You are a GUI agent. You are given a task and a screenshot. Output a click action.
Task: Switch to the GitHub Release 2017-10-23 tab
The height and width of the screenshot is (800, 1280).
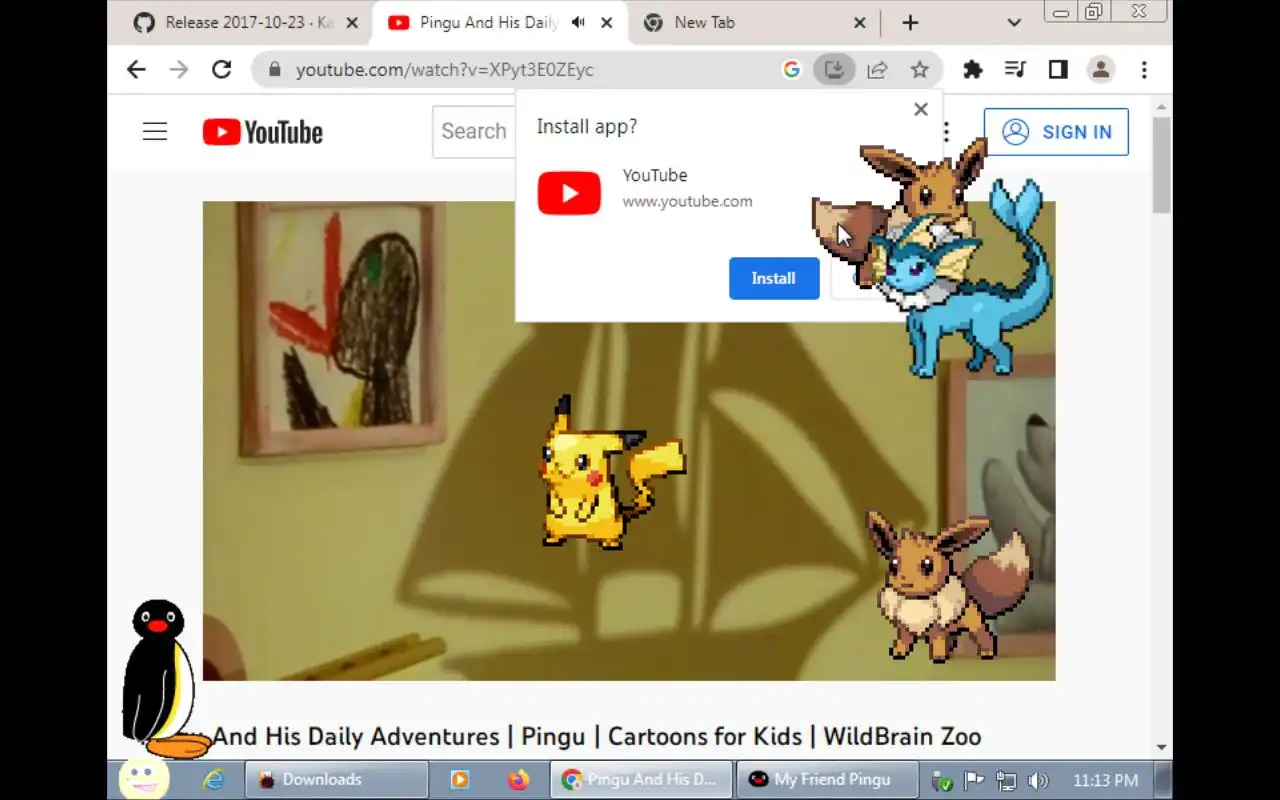(245, 23)
